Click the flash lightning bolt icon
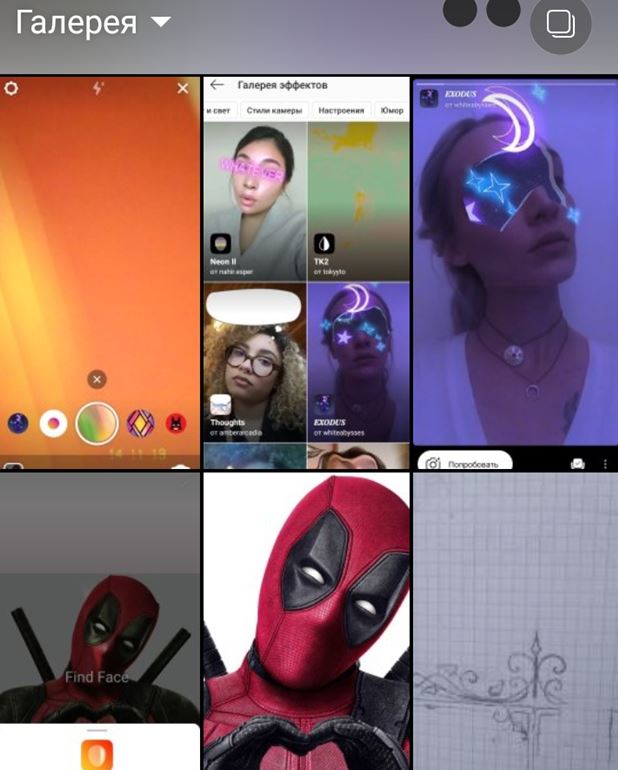Screen dimensions: 618x770 coord(98,88)
